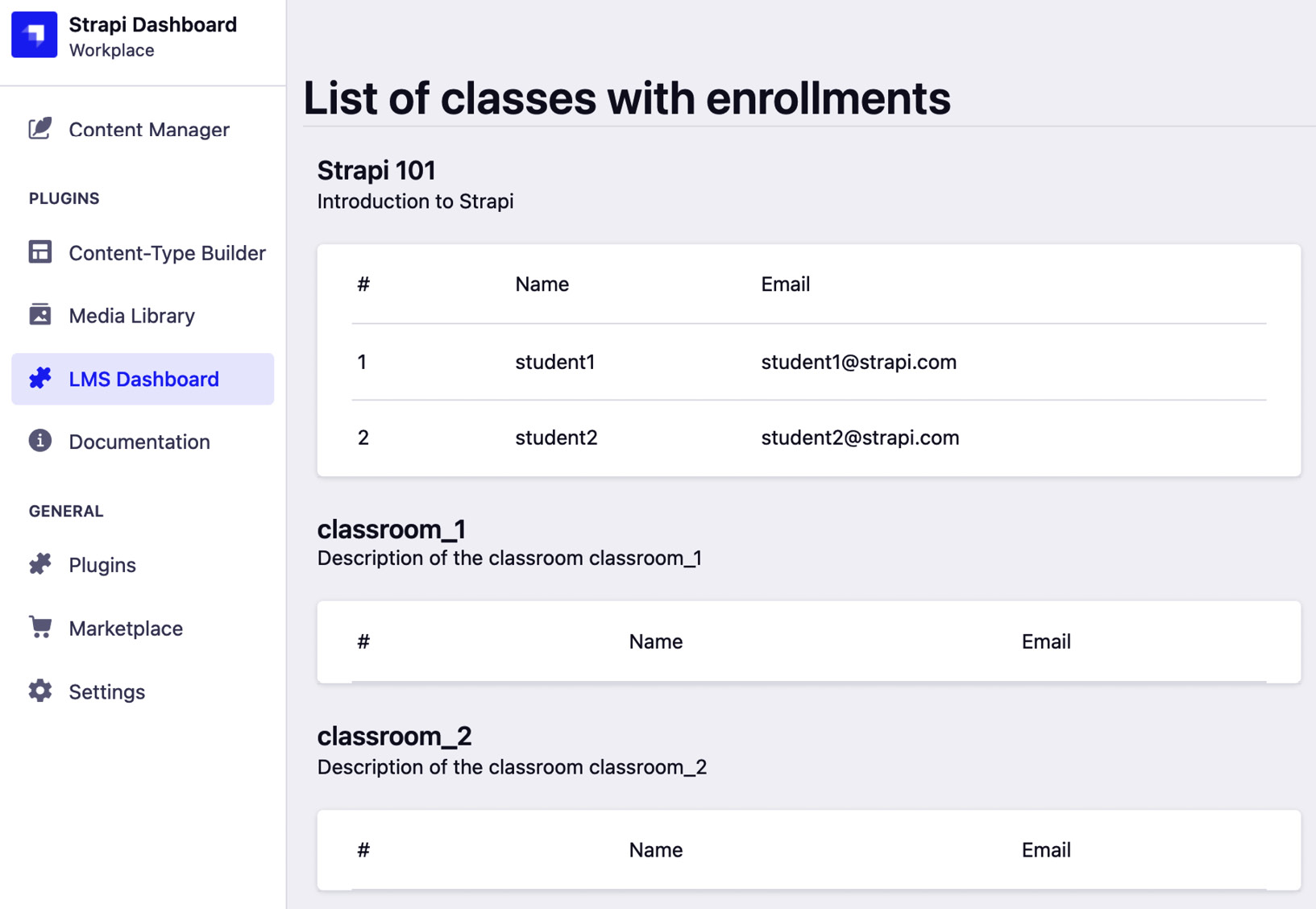Click the # column header in classroom_2 table
This screenshot has width=1316, height=909.
tap(363, 850)
